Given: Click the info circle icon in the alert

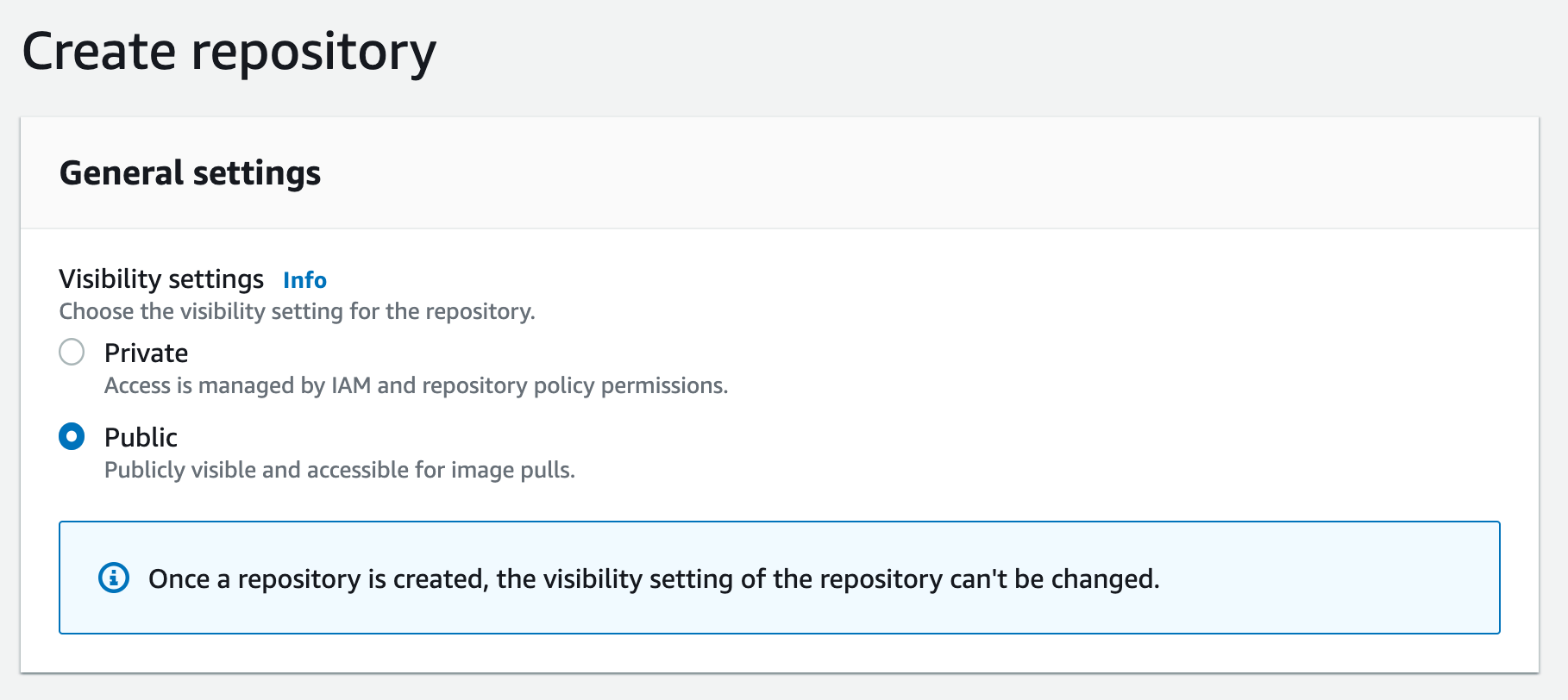Looking at the screenshot, I should pyautogui.click(x=114, y=578).
